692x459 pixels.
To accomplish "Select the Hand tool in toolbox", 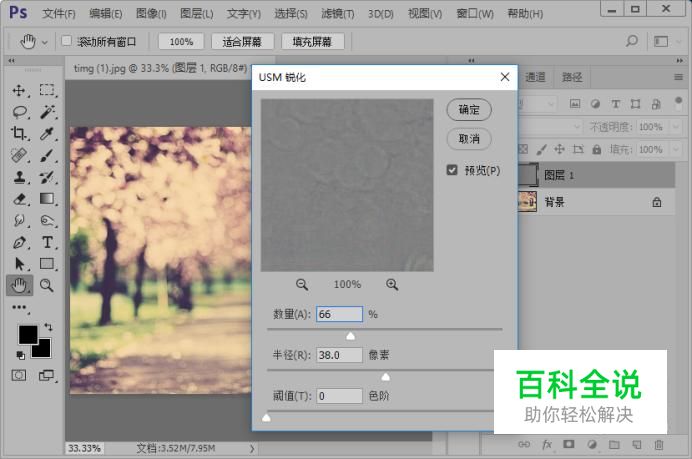I will pos(19,286).
